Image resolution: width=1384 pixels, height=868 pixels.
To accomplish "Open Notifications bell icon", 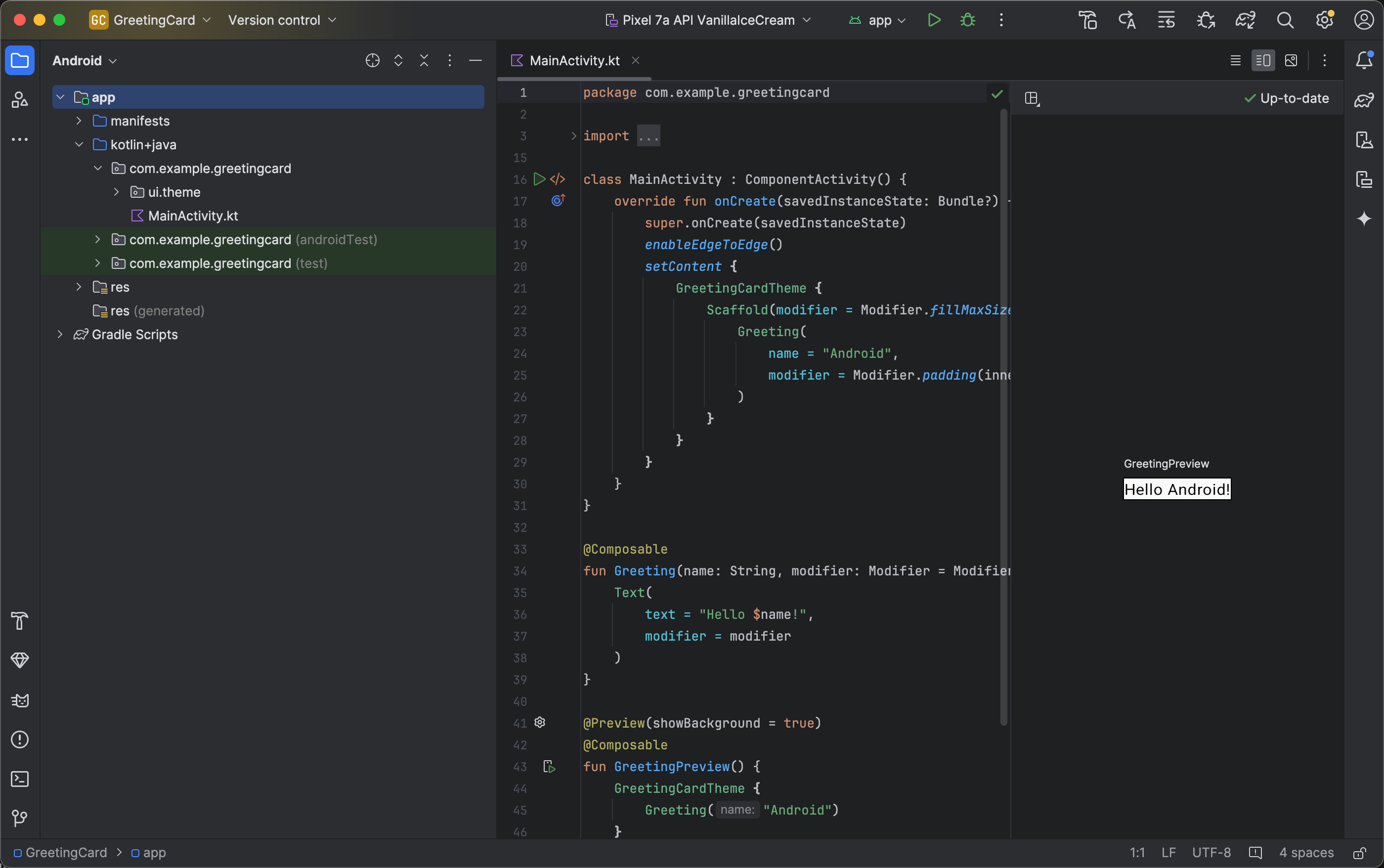I will [1364, 60].
